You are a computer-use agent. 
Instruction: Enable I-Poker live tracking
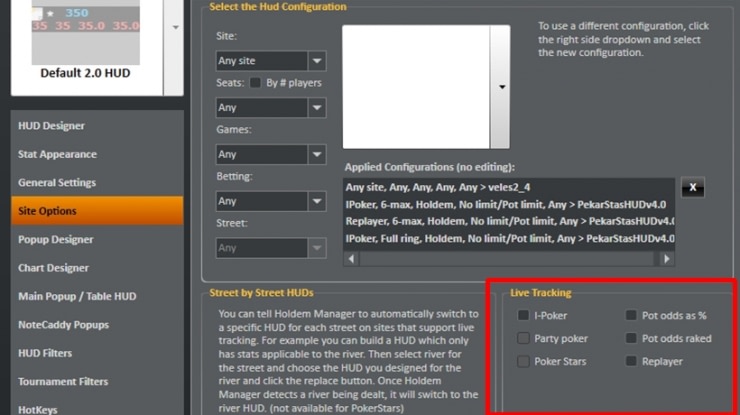[523, 315]
